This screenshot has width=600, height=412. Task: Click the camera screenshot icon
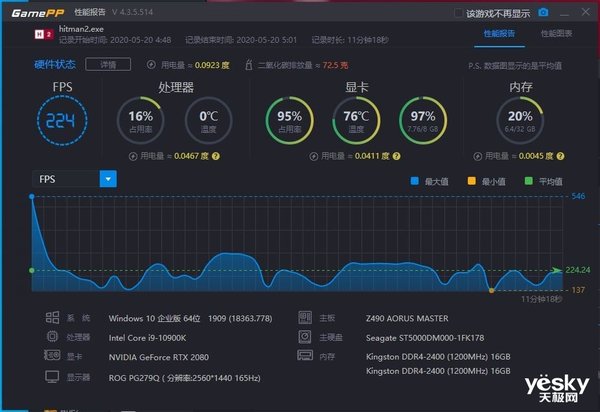coord(543,12)
